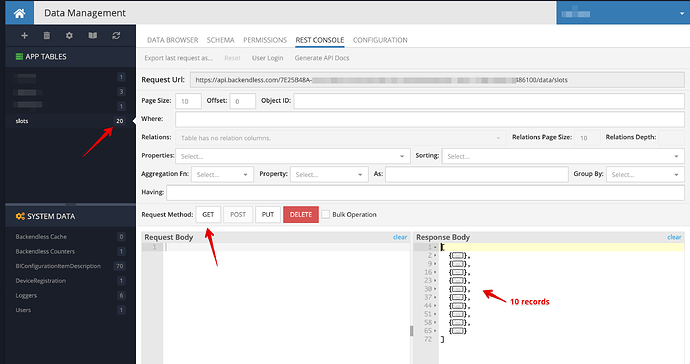Click the Reset link
Viewport: 690px width, 364px height.
[232, 58]
